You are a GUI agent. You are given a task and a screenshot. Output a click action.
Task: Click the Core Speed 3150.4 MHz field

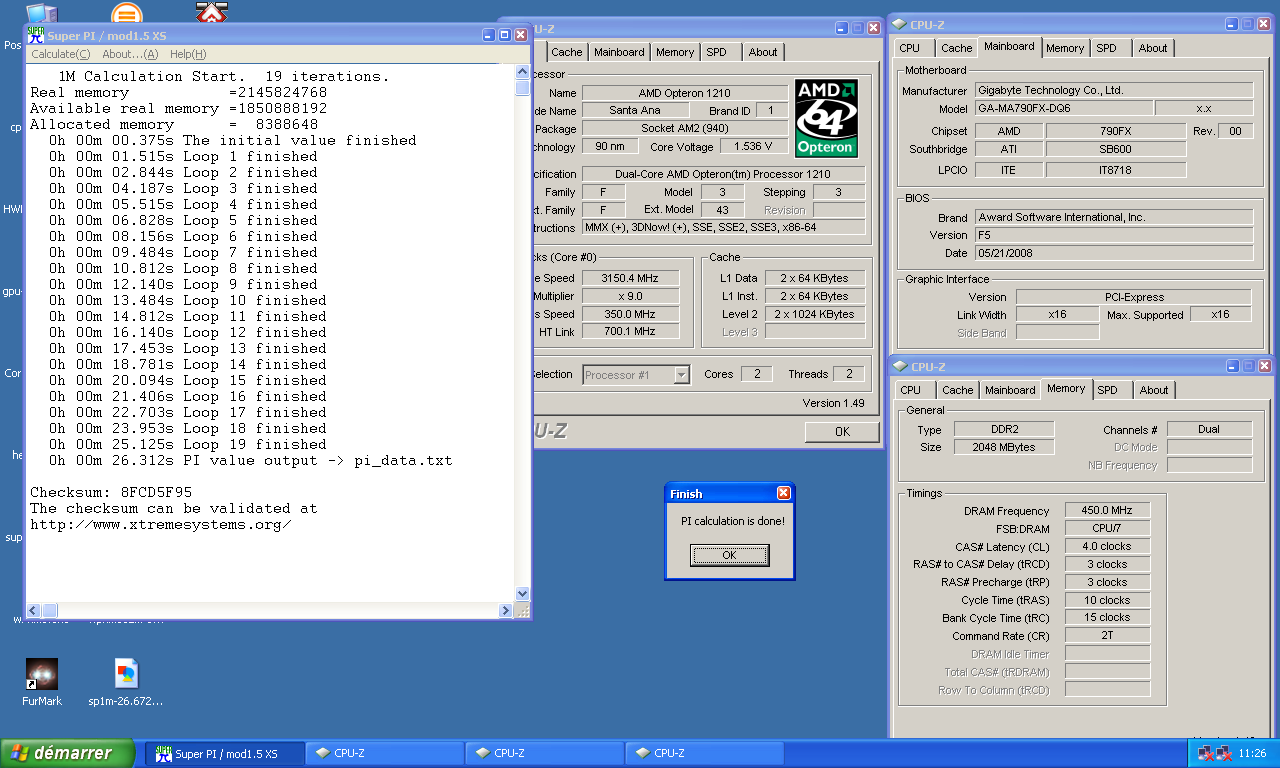click(630, 278)
